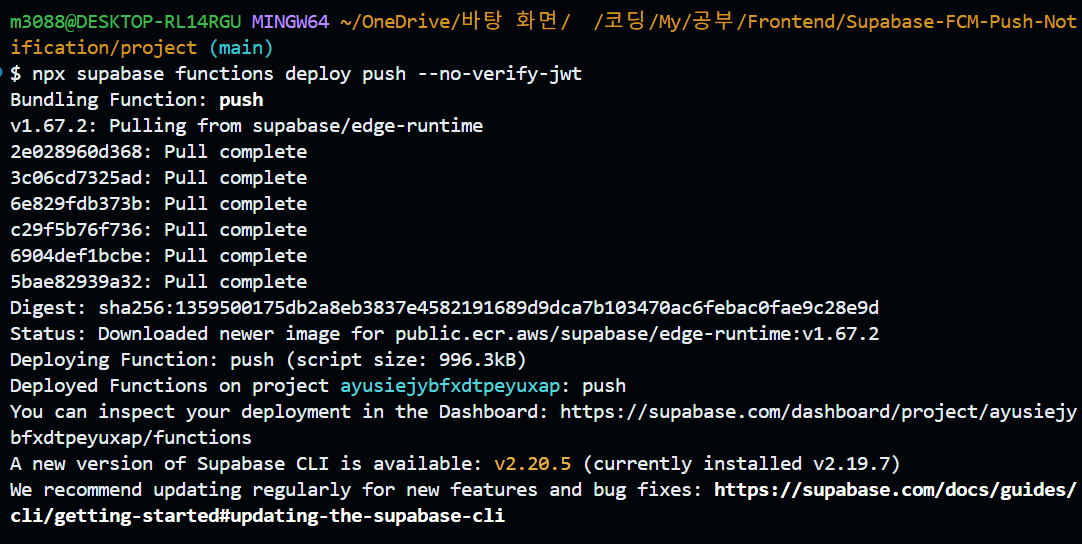The width and height of the screenshot is (1082, 544).
Task: Click the sha256 digest value
Action: click(x=489, y=307)
